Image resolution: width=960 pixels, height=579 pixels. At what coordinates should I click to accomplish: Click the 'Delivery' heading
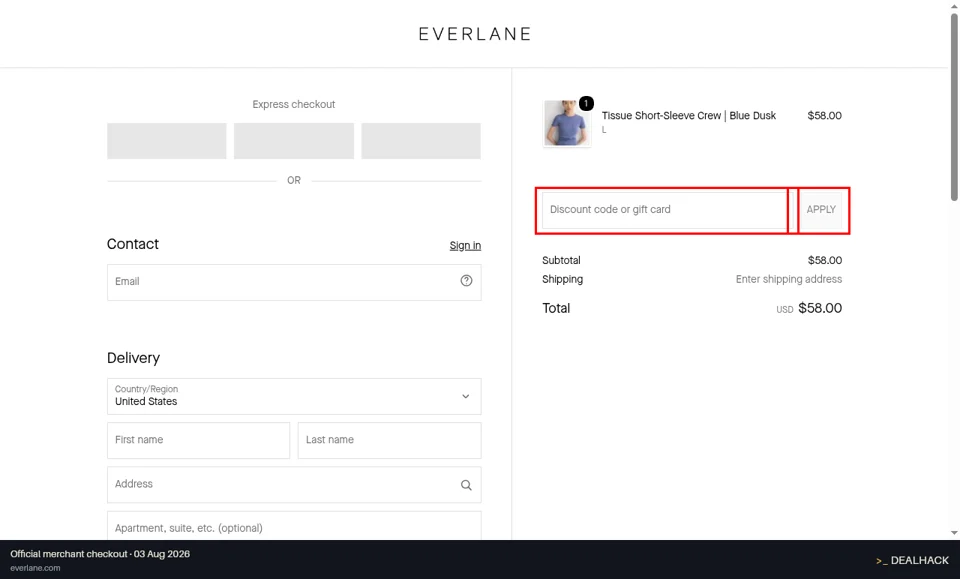tap(133, 358)
